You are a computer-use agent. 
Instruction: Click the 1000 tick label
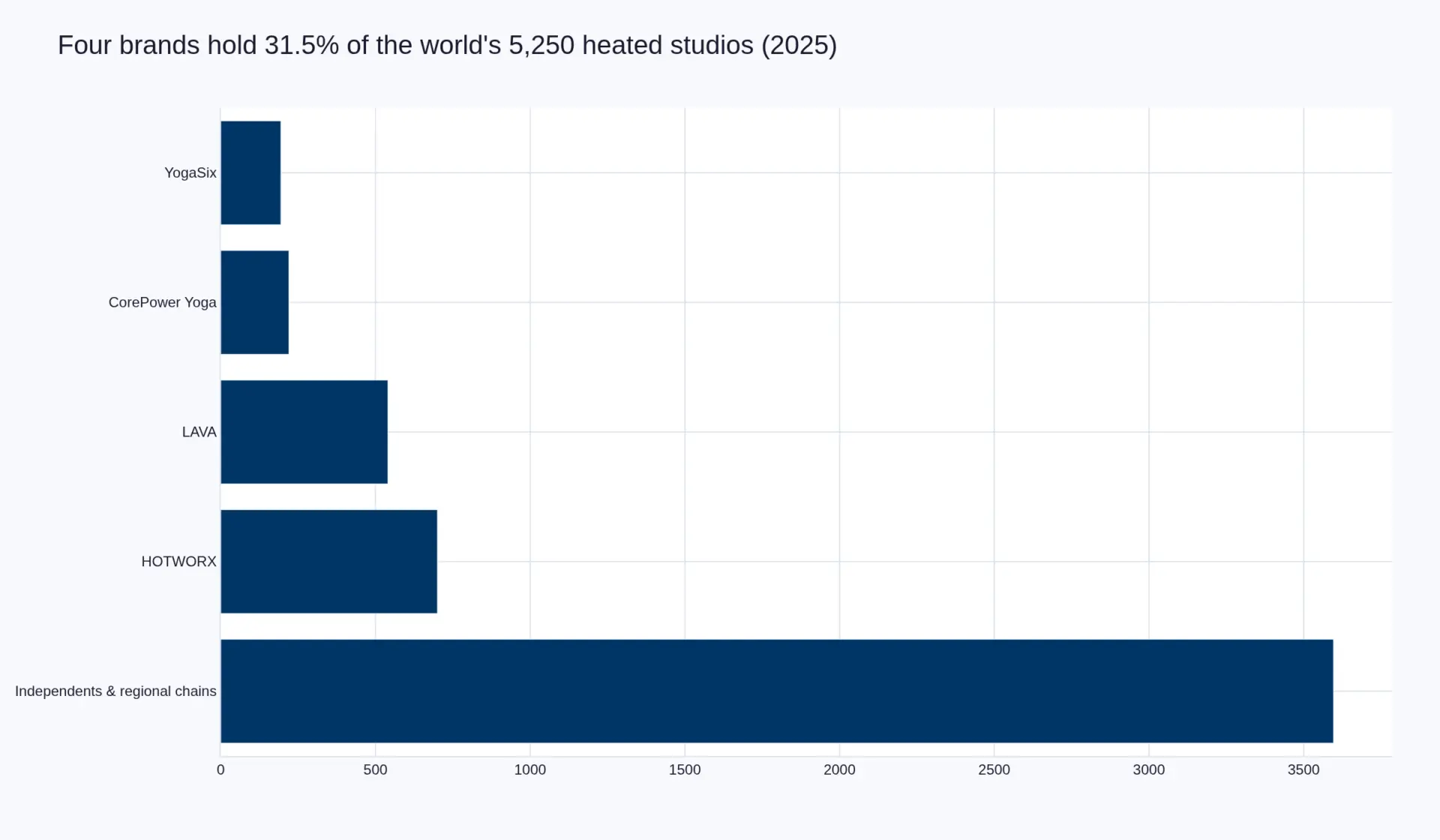coord(530,769)
